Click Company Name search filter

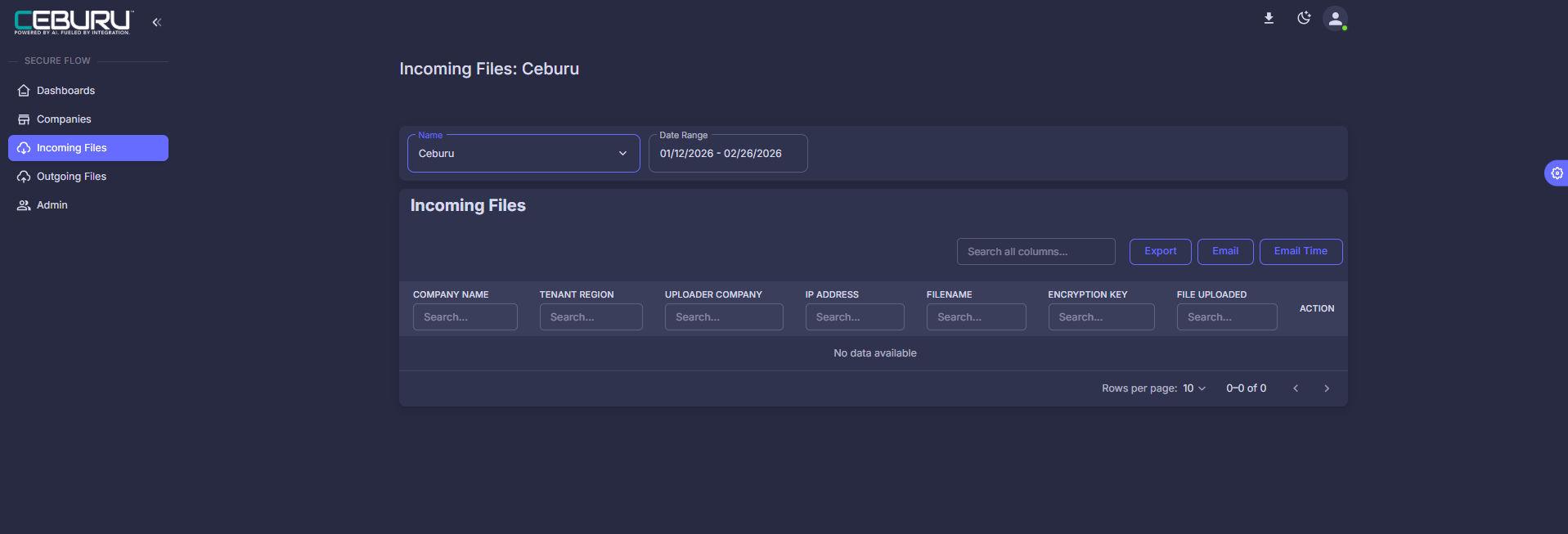465,317
